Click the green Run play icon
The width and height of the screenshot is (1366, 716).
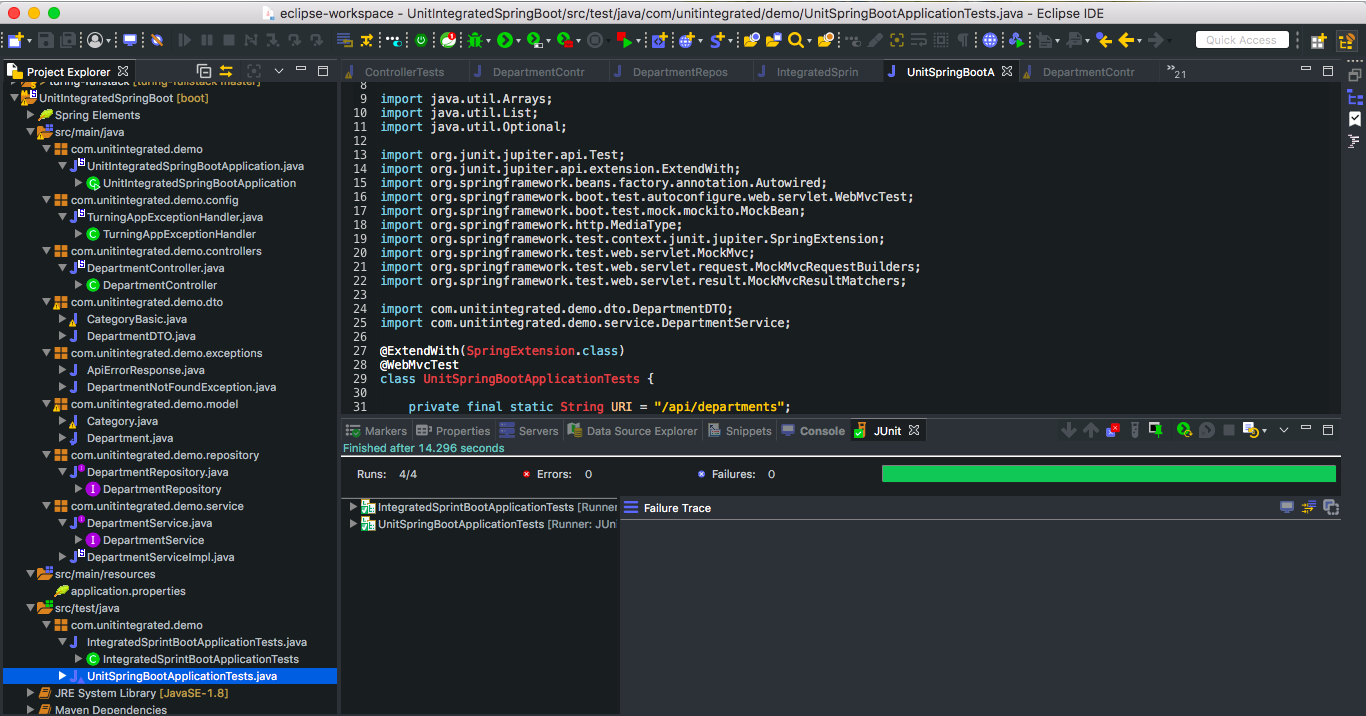505,40
